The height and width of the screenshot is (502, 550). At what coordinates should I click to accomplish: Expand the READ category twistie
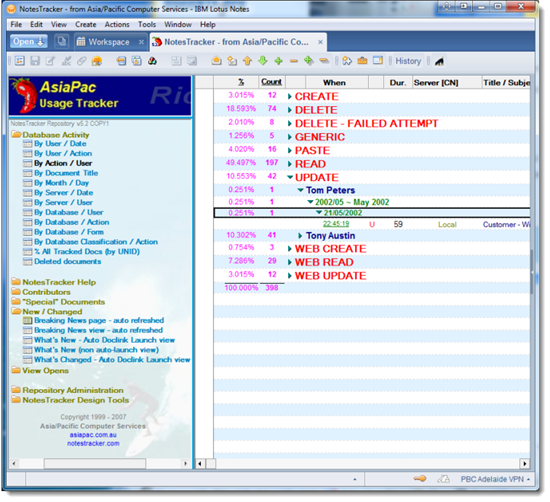[290, 164]
